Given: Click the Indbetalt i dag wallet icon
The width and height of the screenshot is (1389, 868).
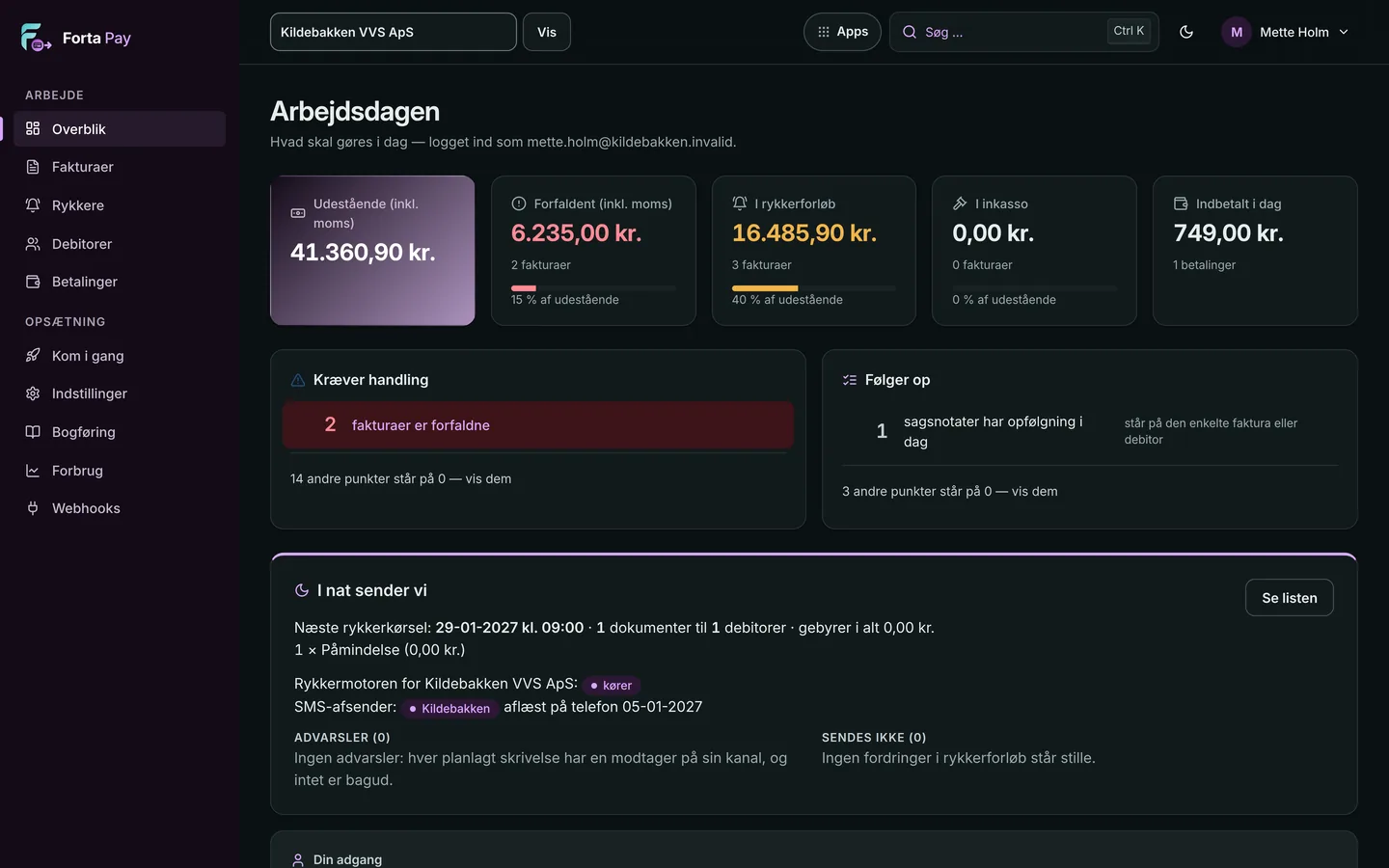Looking at the screenshot, I should [1181, 203].
